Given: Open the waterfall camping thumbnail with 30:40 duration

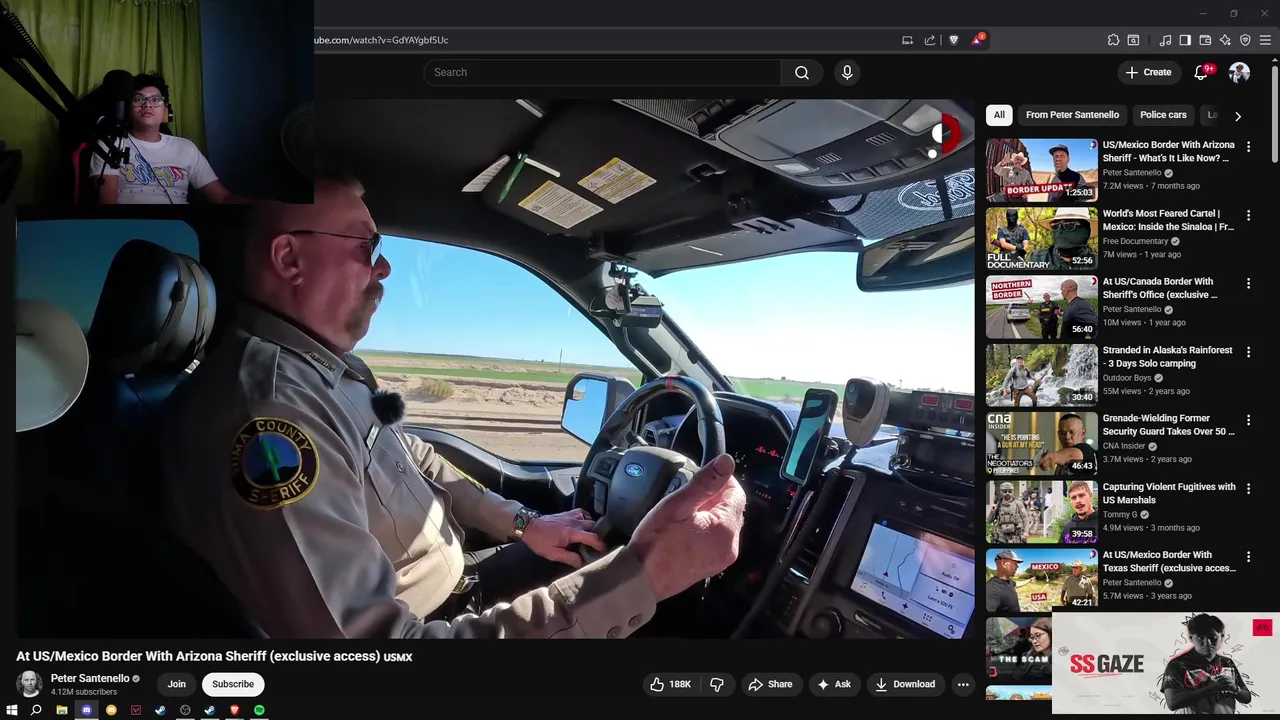Looking at the screenshot, I should 1042,375.
